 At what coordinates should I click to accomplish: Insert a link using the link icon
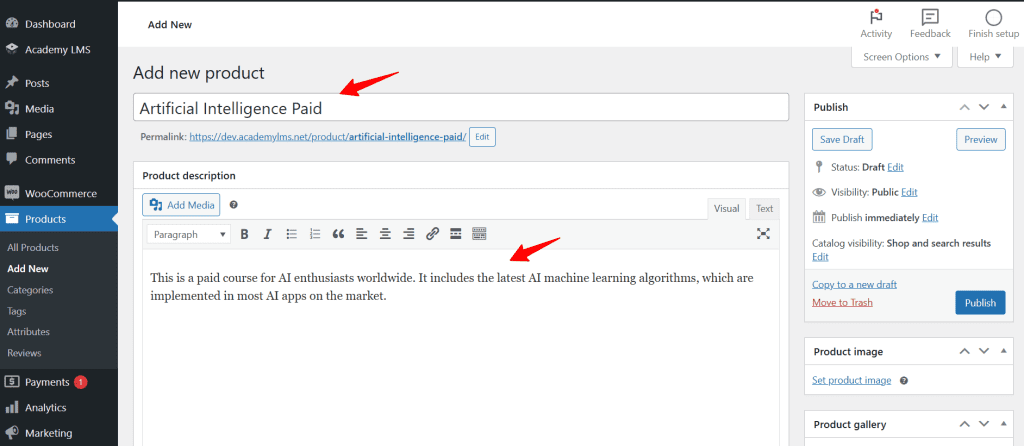pyautogui.click(x=432, y=234)
